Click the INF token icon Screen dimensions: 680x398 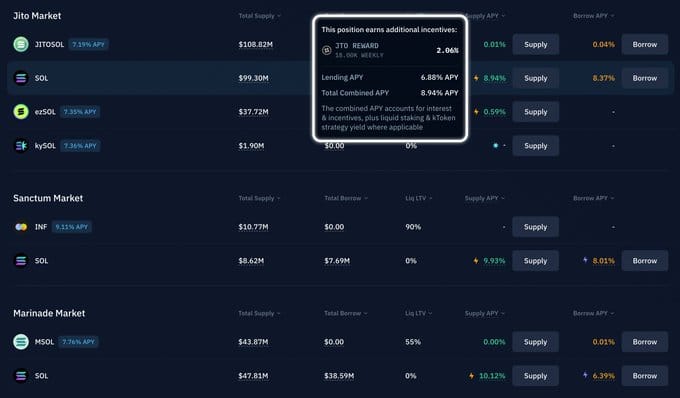21,227
